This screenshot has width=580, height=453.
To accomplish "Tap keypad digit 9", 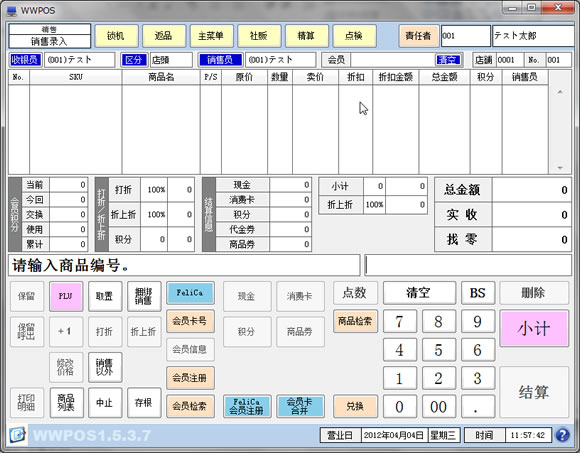I will coord(478,321).
